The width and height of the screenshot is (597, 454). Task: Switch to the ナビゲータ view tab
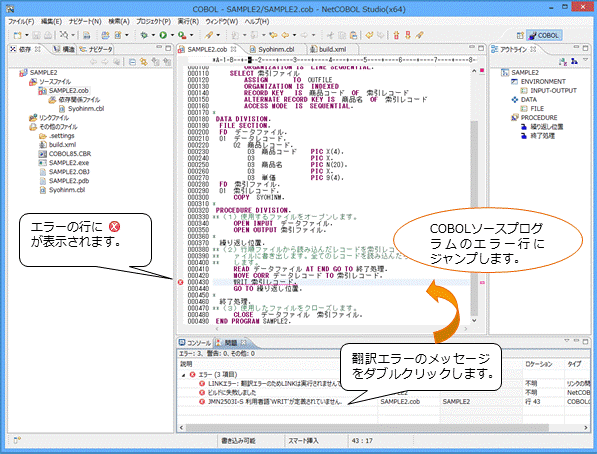96,49
